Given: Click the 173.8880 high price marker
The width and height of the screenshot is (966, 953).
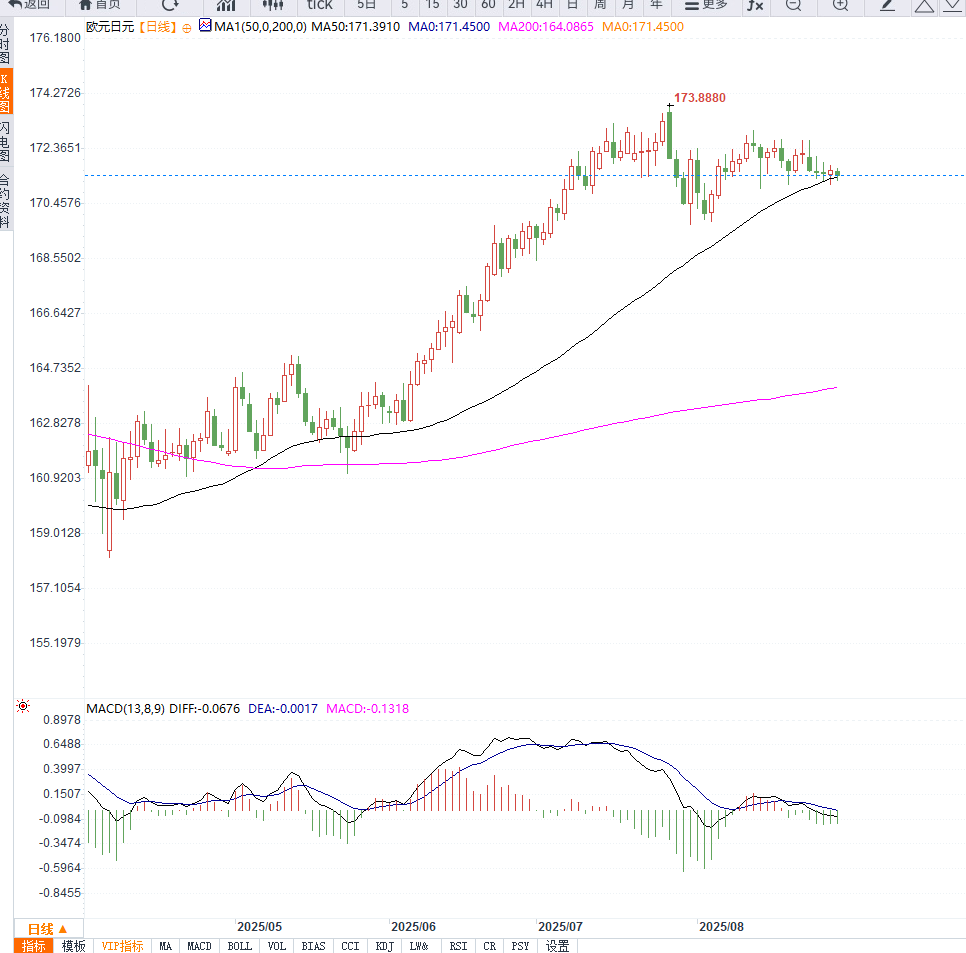Looking at the screenshot, I should click(699, 98).
